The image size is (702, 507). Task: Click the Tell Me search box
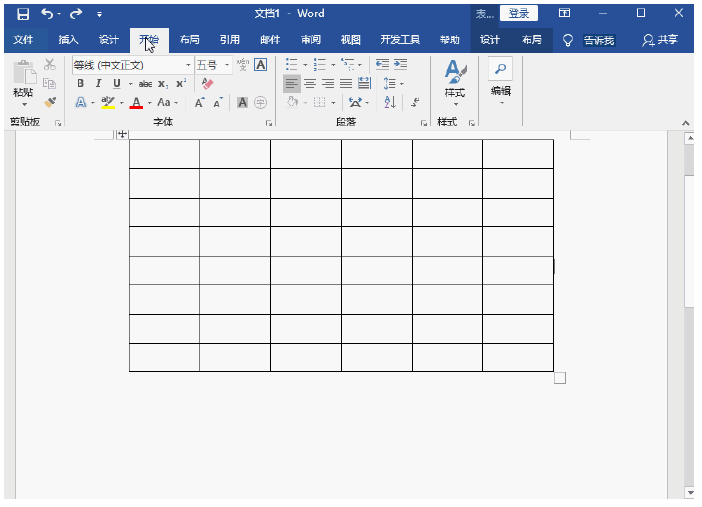[x=599, y=41]
